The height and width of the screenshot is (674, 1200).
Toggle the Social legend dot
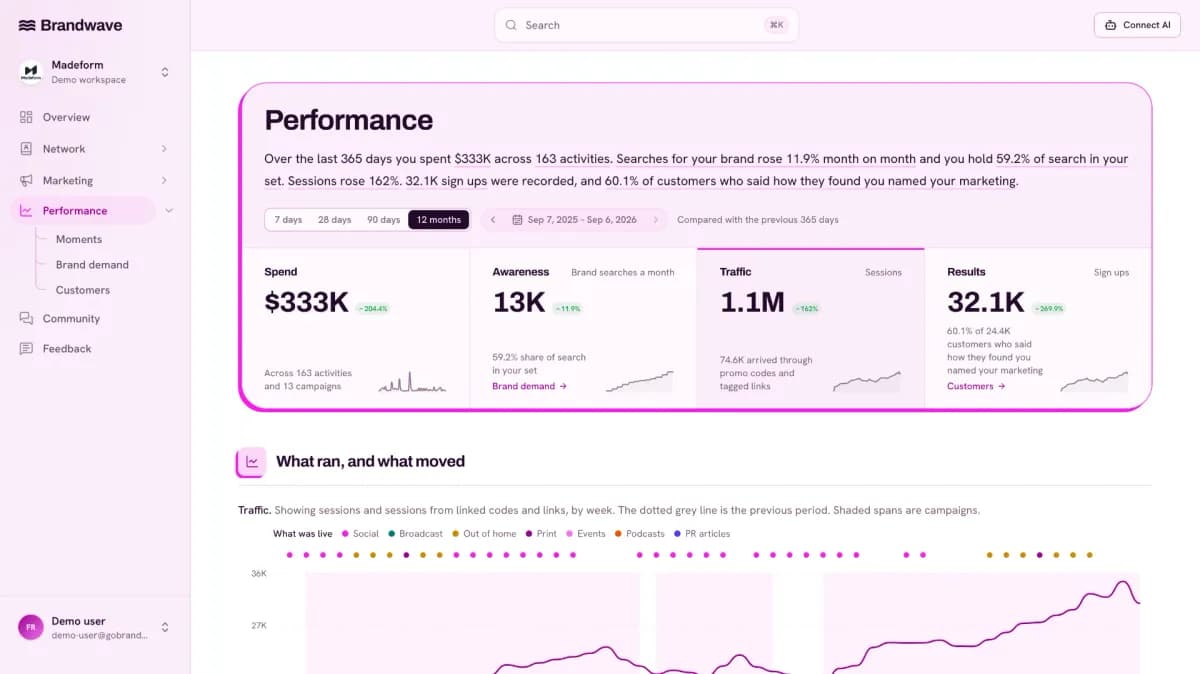tap(345, 534)
